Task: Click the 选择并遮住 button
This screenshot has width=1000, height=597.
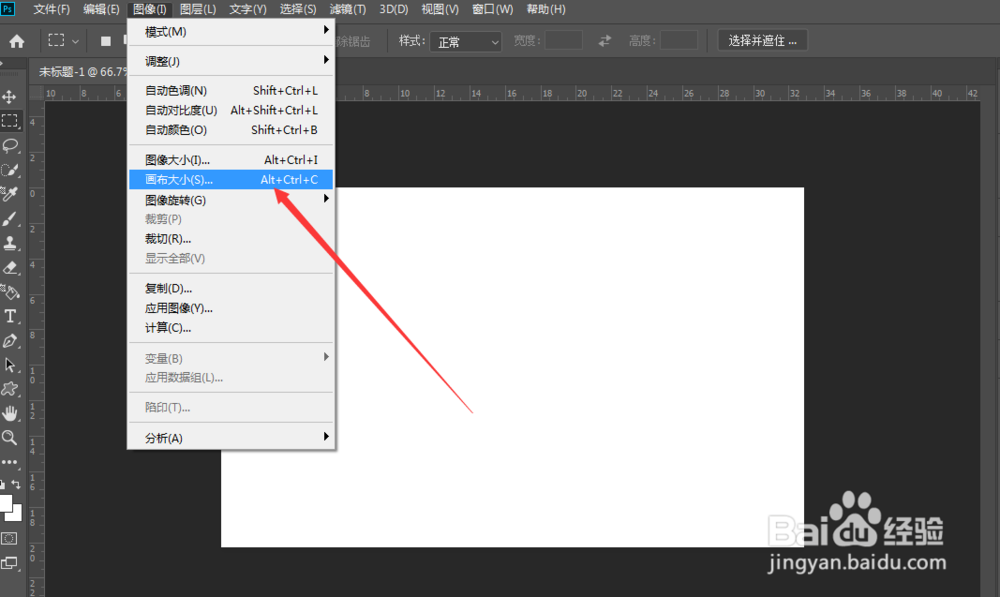Action: tap(763, 40)
